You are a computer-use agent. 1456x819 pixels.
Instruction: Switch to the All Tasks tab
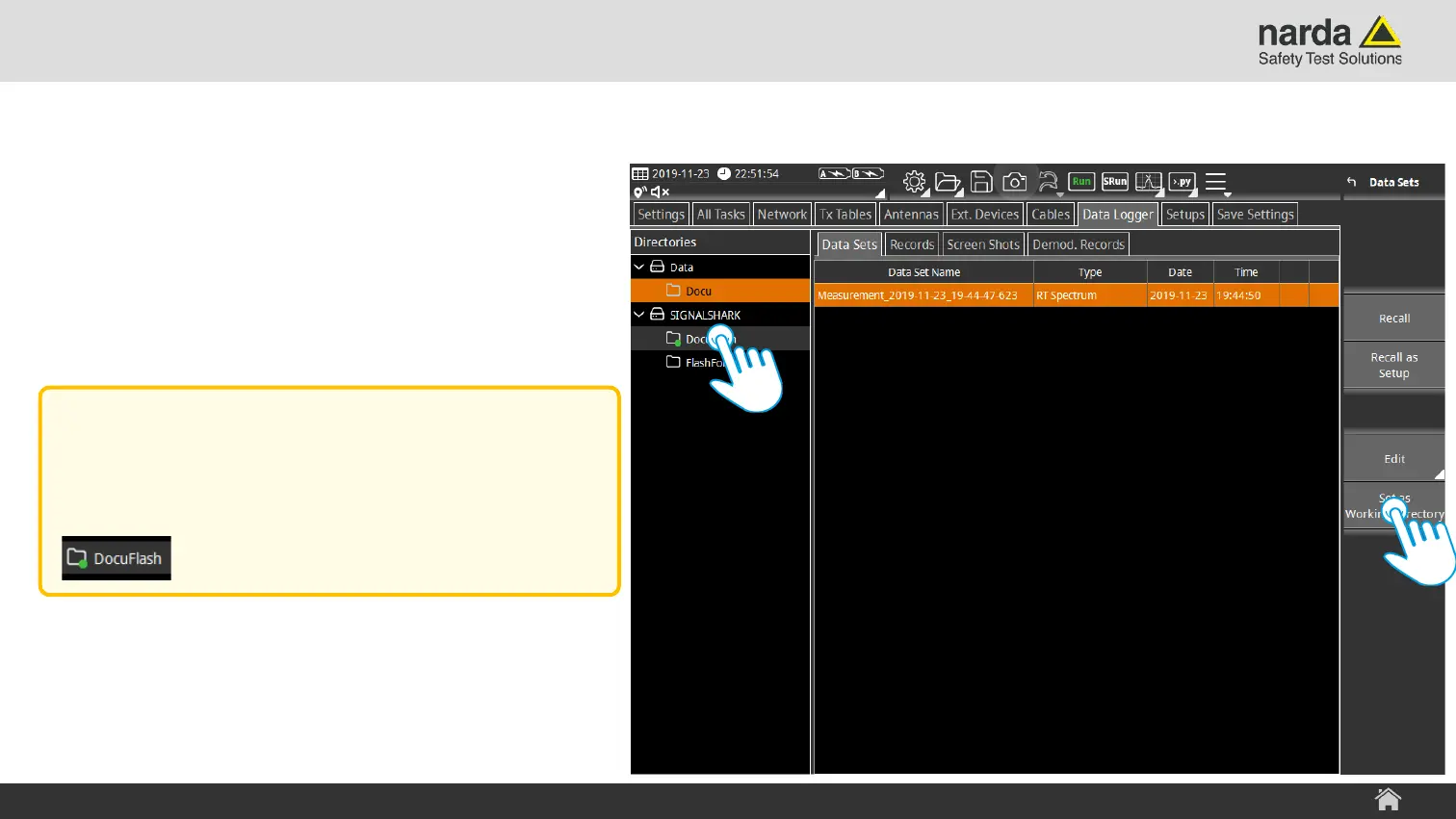point(721,215)
